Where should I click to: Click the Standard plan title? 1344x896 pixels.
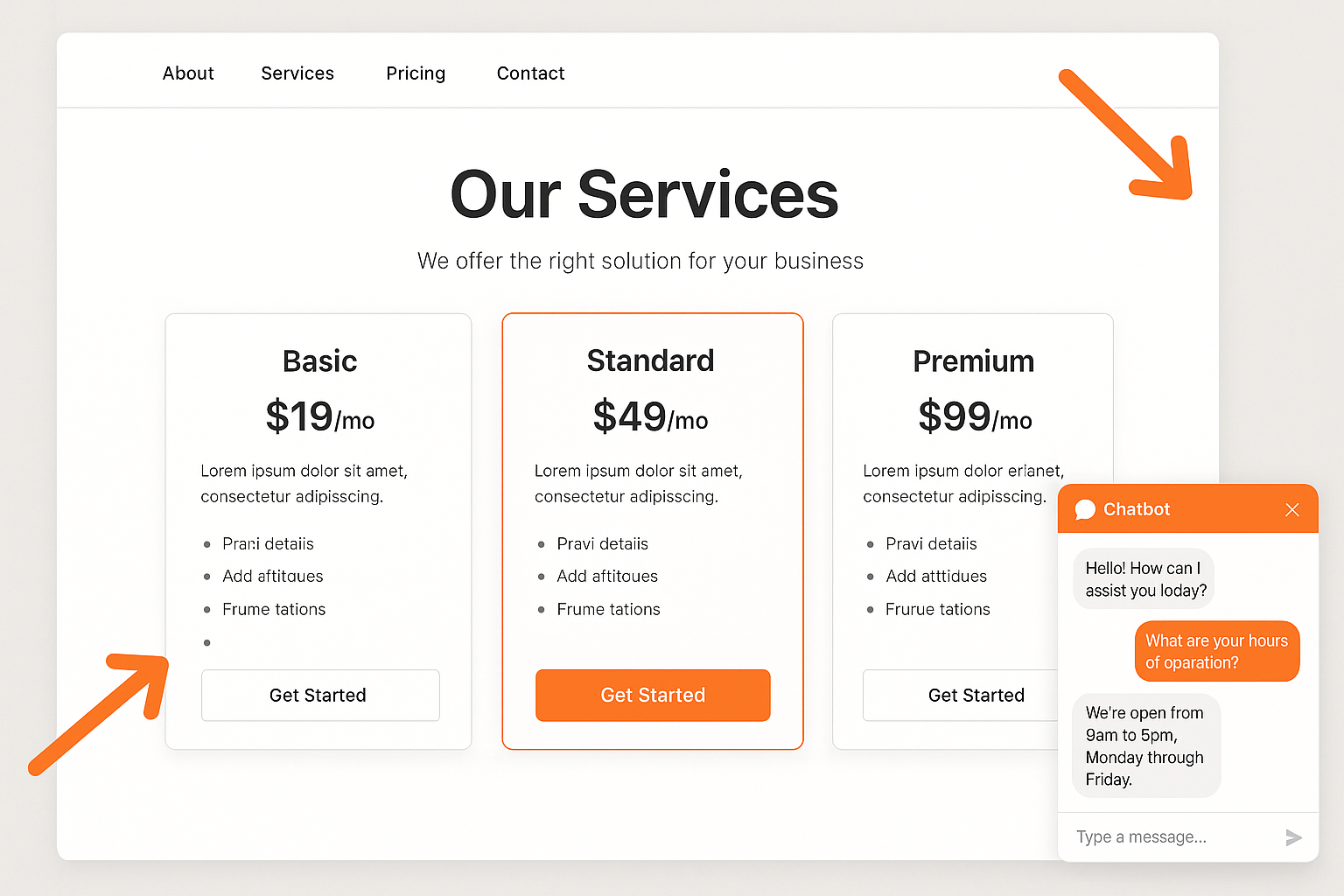point(650,360)
